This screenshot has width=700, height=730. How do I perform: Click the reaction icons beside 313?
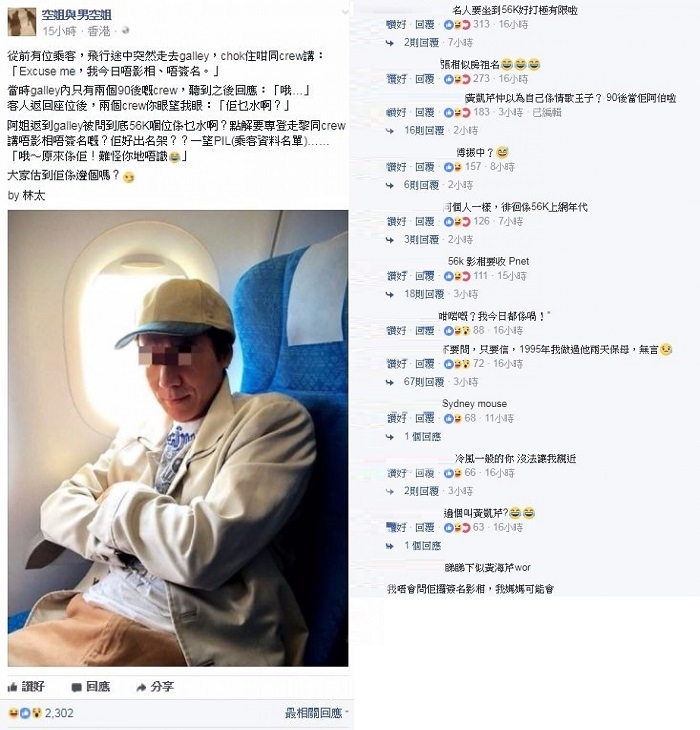(x=457, y=25)
